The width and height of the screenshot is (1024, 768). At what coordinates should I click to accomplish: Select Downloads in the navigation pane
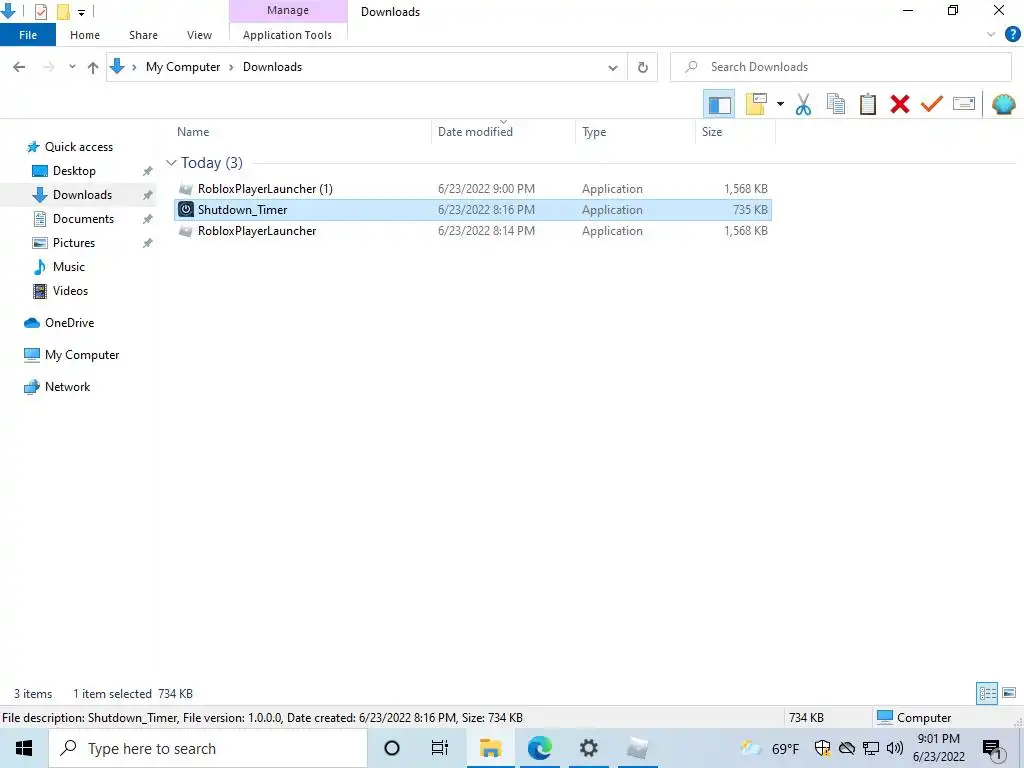coord(82,195)
